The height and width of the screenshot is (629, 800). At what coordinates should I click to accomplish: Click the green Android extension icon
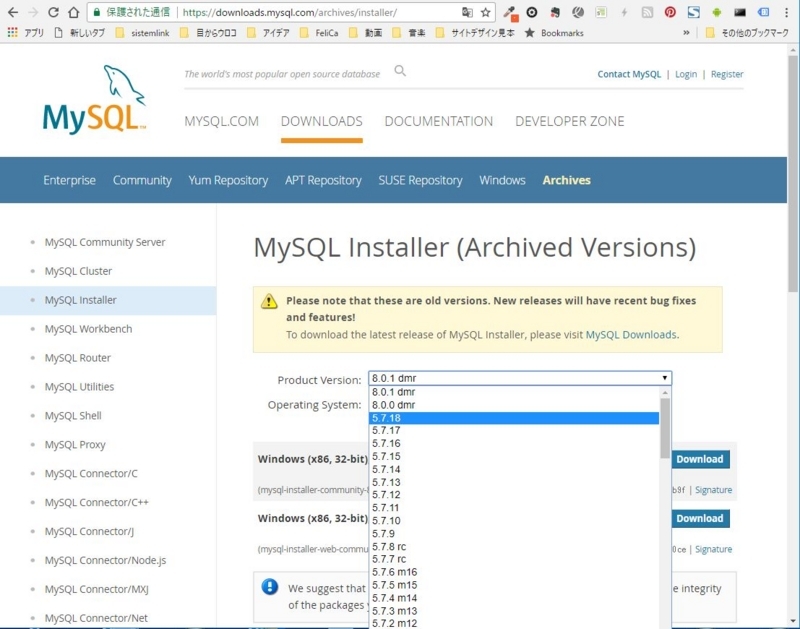coord(716,12)
